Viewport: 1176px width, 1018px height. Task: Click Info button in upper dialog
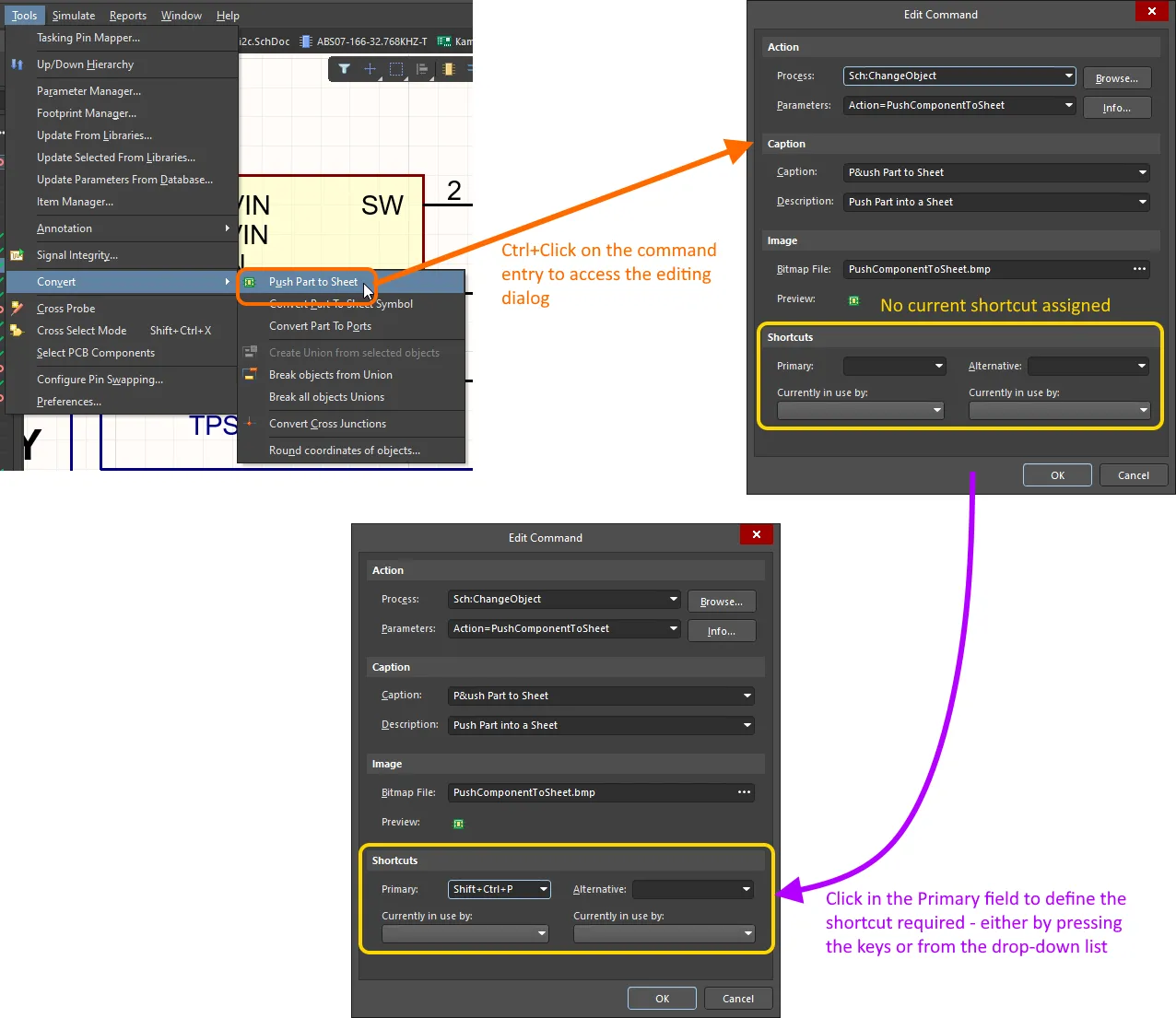(1117, 108)
